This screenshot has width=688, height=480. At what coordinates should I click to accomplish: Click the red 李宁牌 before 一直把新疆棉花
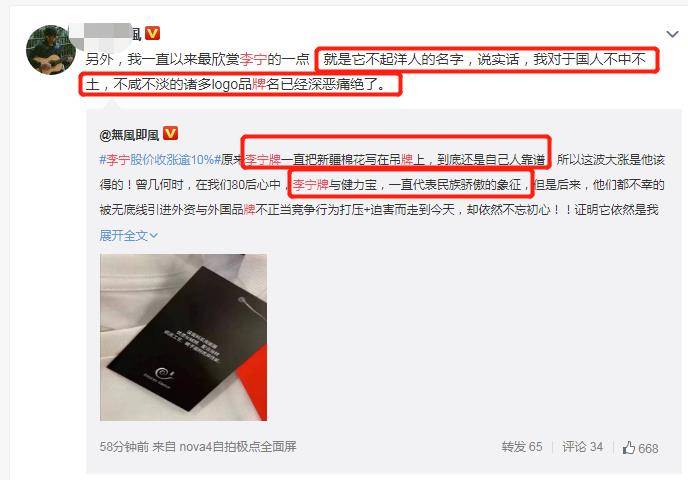pos(263,160)
